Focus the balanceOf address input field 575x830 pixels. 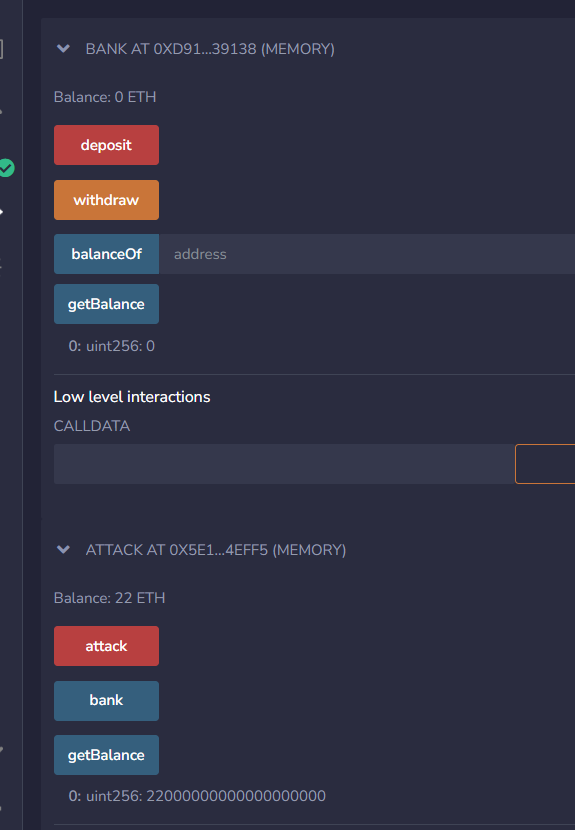(x=367, y=254)
